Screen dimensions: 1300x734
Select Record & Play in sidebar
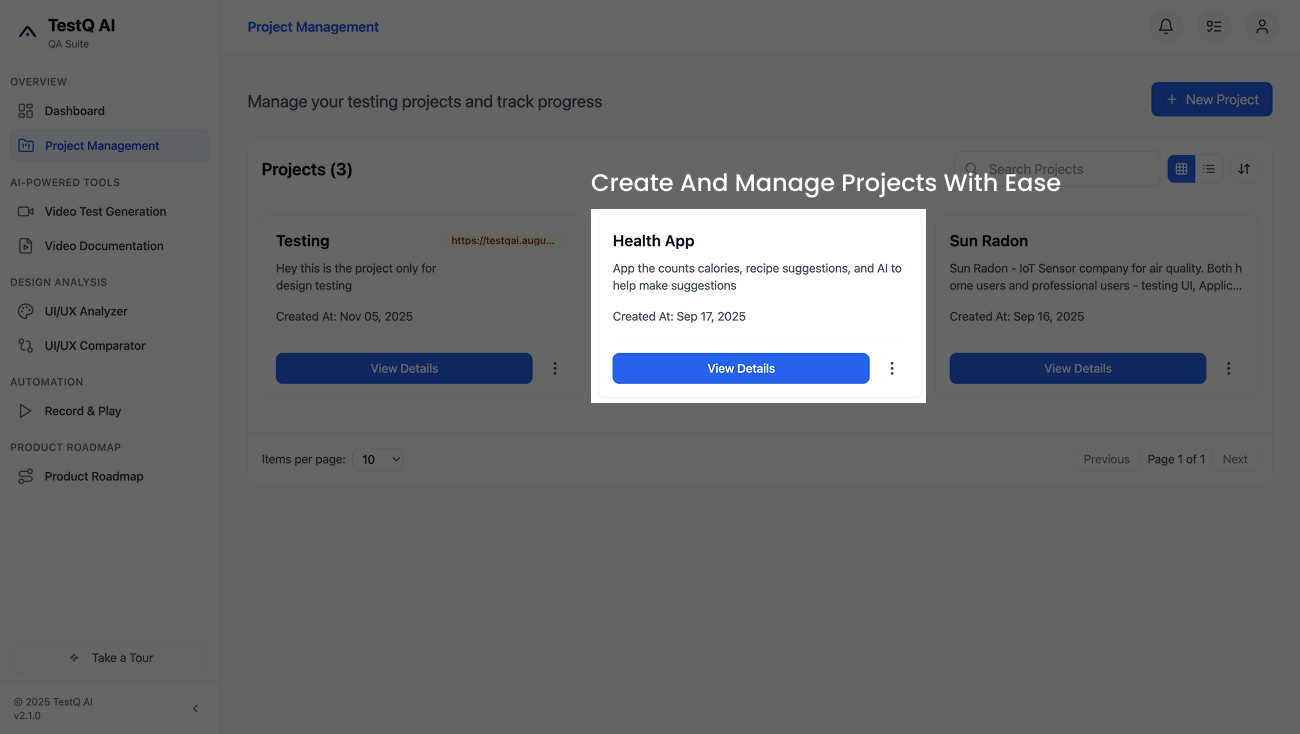(83, 411)
